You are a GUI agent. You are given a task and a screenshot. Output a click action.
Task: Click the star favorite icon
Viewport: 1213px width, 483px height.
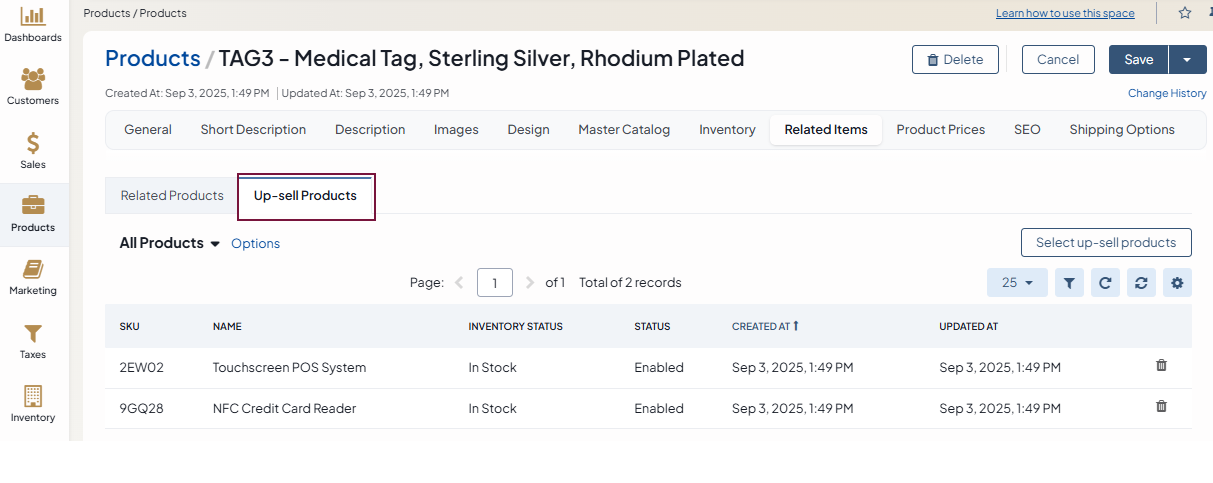pos(1185,13)
